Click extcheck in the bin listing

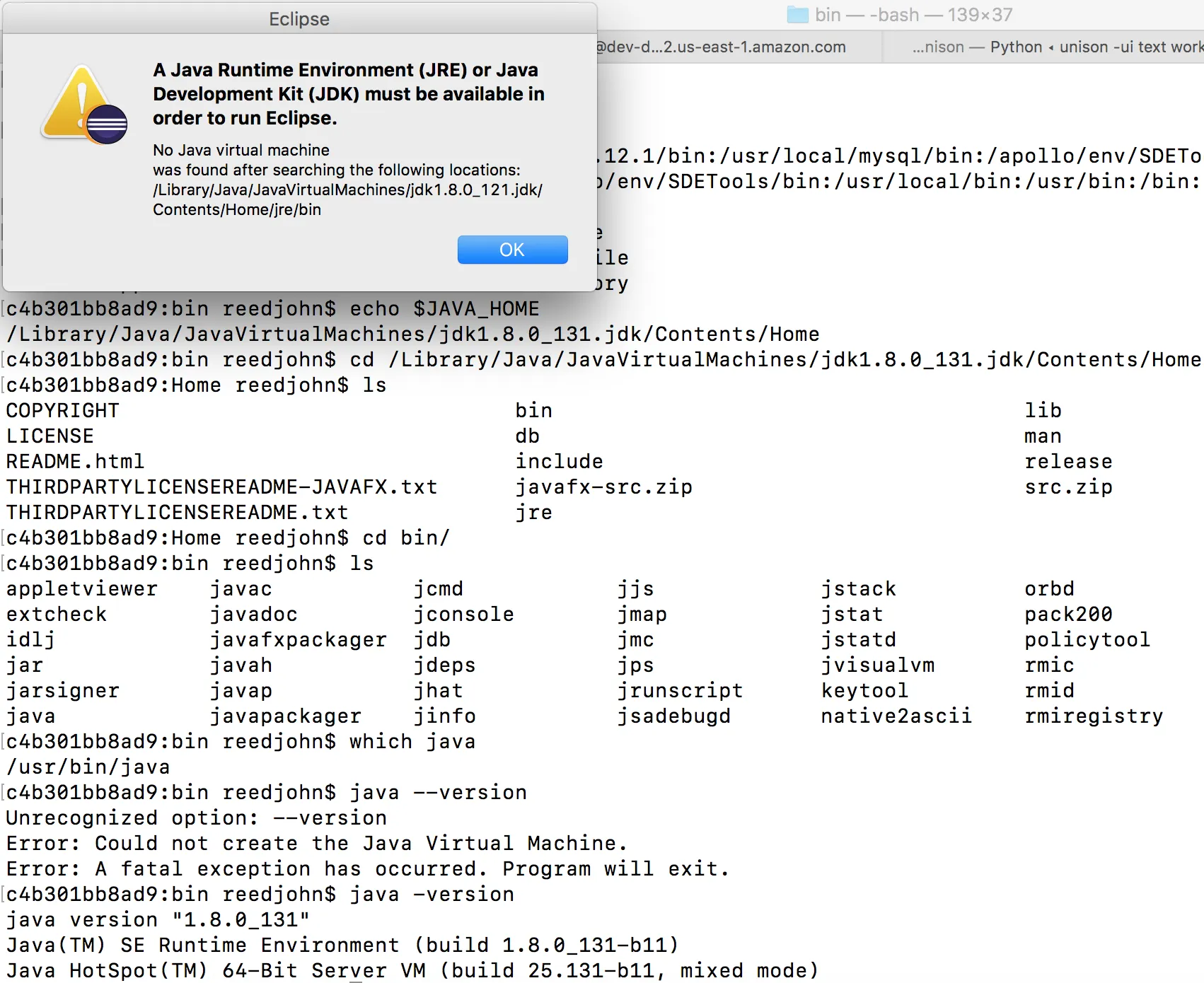click(57, 615)
